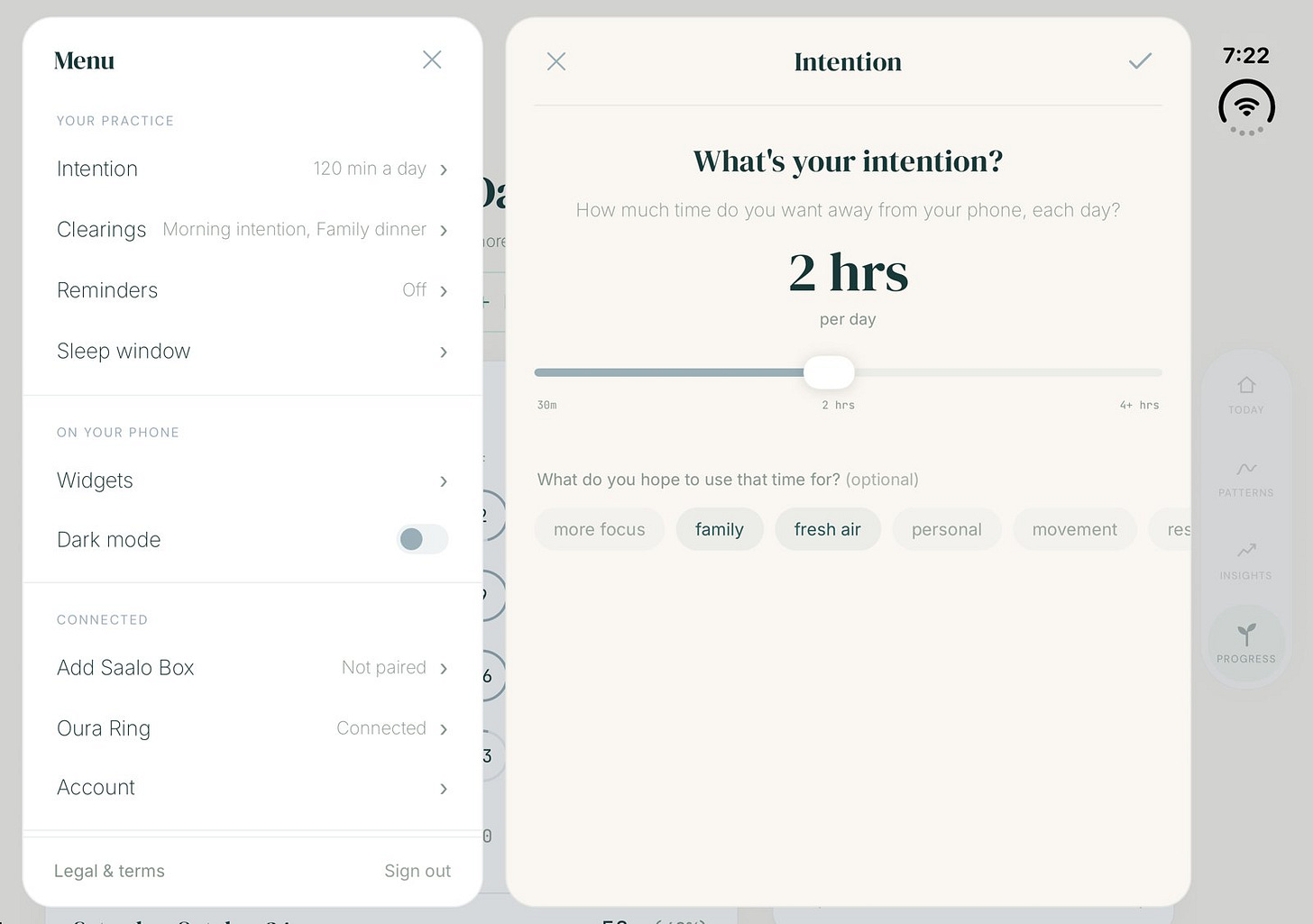The image size is (1313, 924).
Task: Confirm the intention with the checkmark icon
Action: point(1140,61)
